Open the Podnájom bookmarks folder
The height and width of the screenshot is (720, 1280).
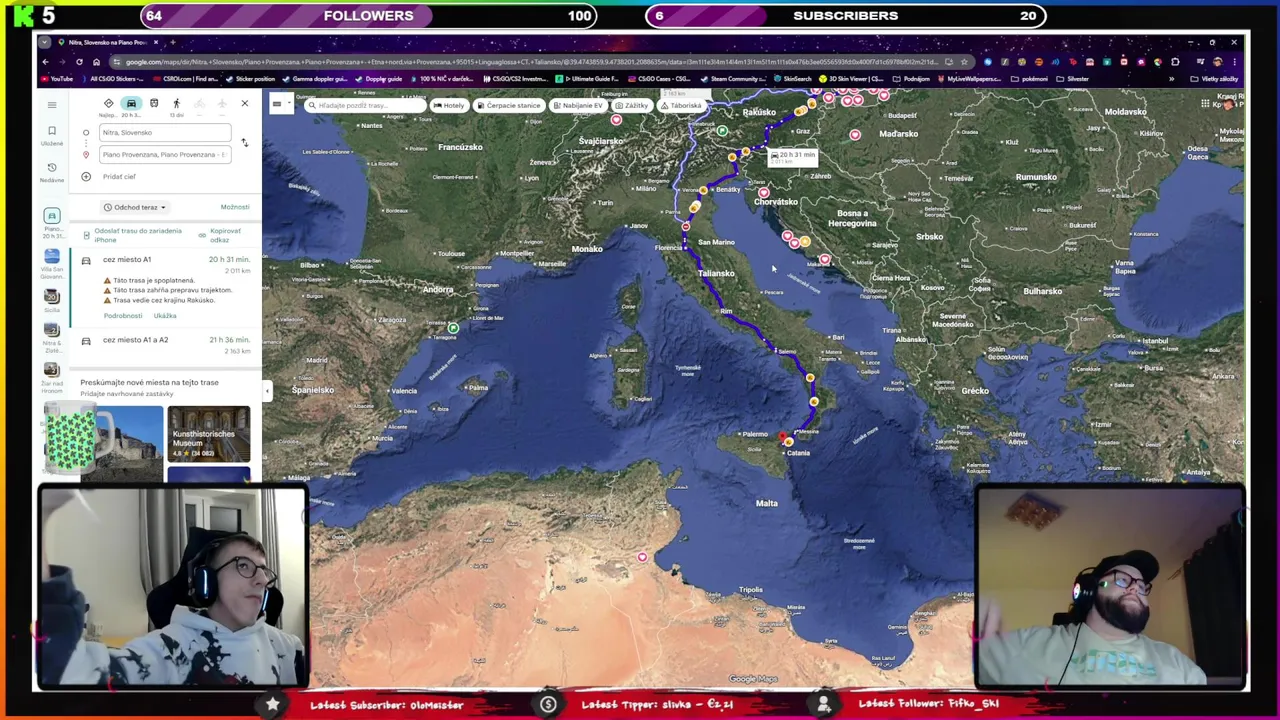point(912,79)
